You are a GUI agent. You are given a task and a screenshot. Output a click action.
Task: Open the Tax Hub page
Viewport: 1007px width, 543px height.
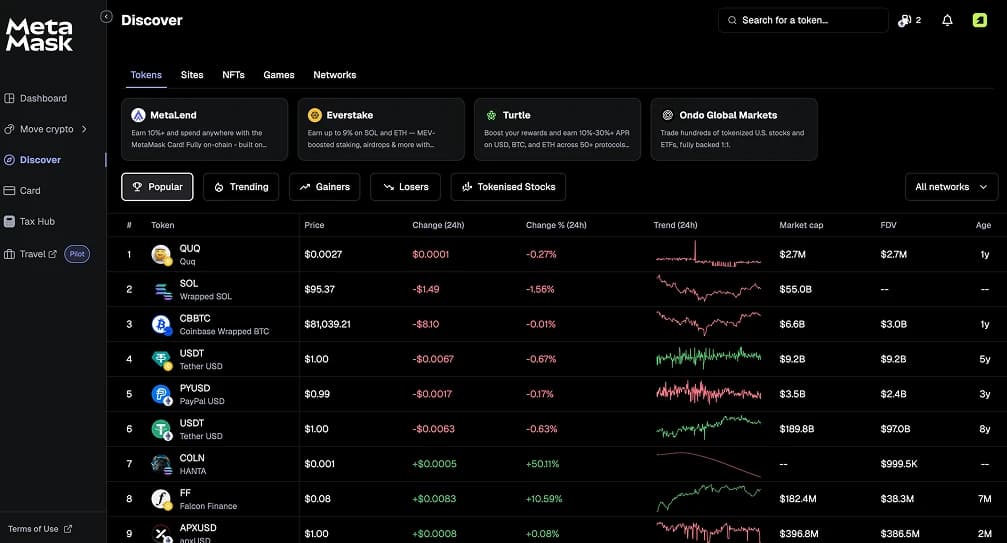(x=30, y=221)
